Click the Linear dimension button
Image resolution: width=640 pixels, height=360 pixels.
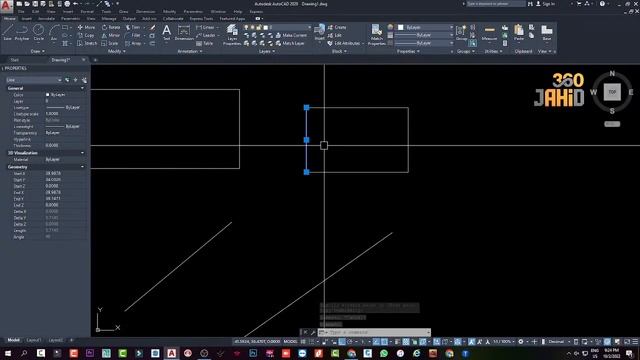(205, 27)
